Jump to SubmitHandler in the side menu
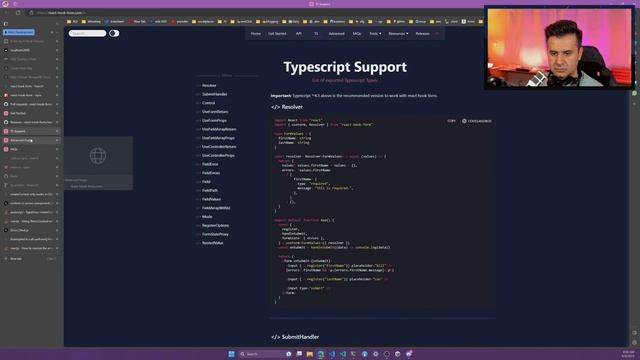 (x=215, y=94)
